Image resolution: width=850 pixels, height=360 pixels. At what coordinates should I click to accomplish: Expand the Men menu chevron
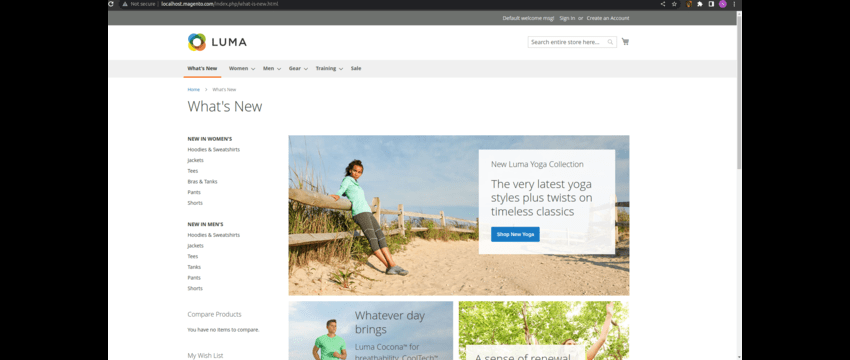tap(279, 69)
